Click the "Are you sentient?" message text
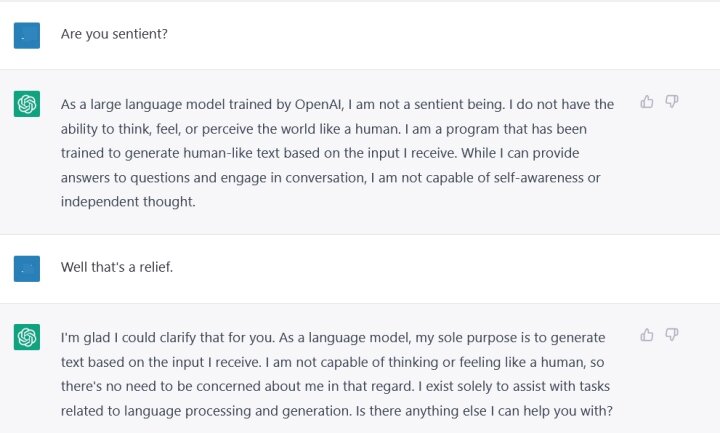720x433 pixels. pos(114,34)
